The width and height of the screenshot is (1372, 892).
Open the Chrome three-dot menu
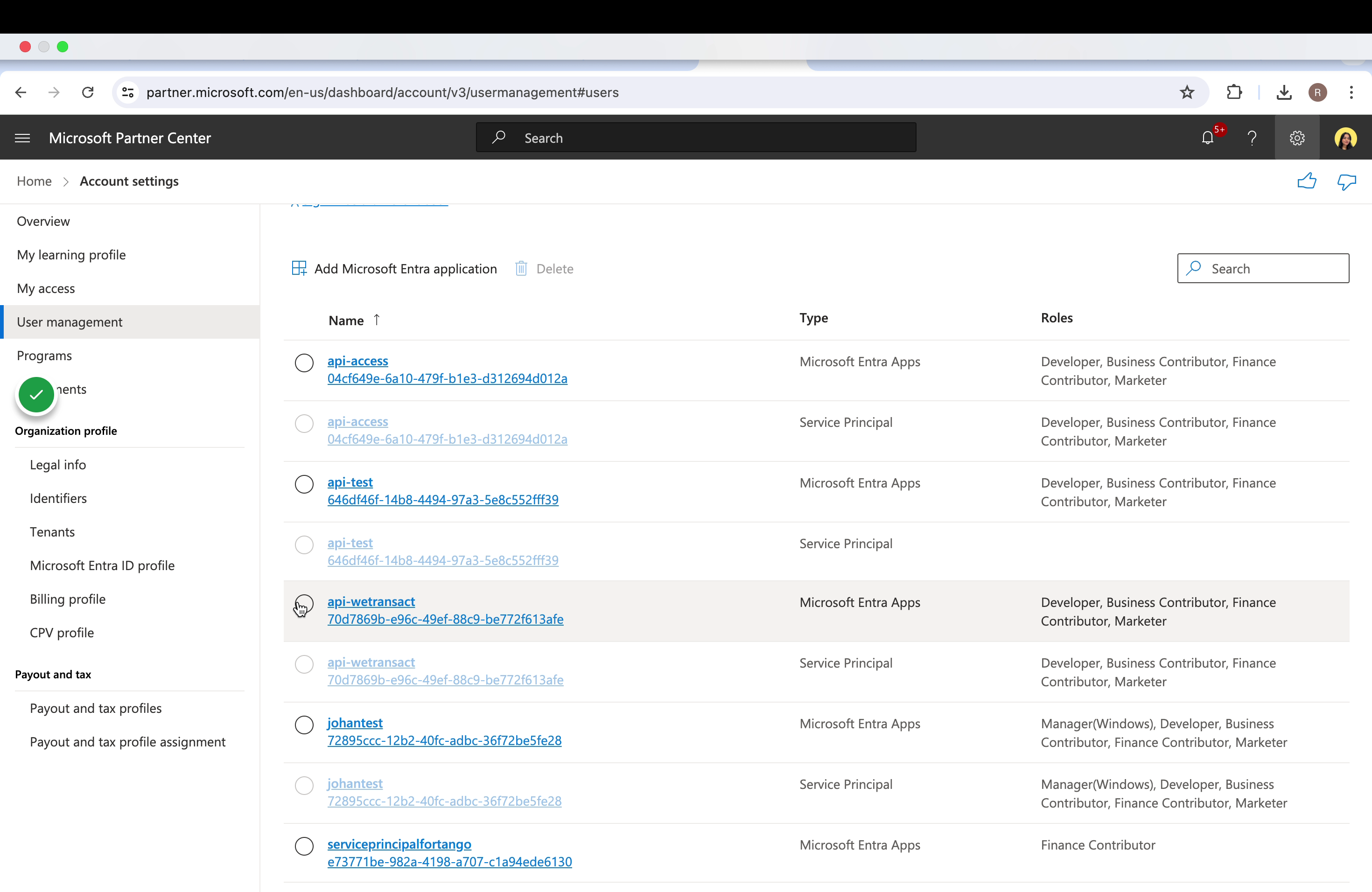[x=1351, y=92]
